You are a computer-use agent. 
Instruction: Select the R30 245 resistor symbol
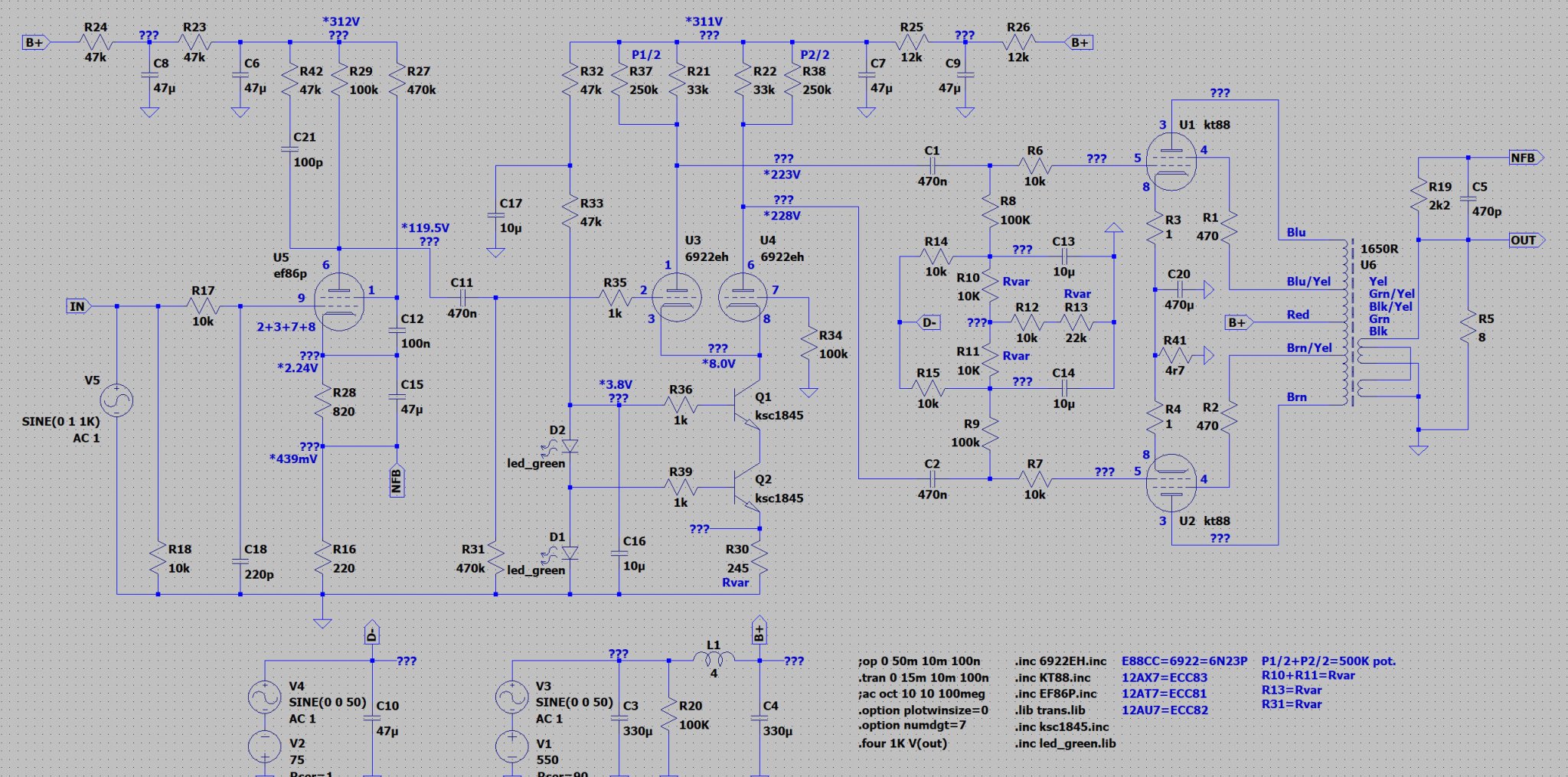click(x=759, y=559)
